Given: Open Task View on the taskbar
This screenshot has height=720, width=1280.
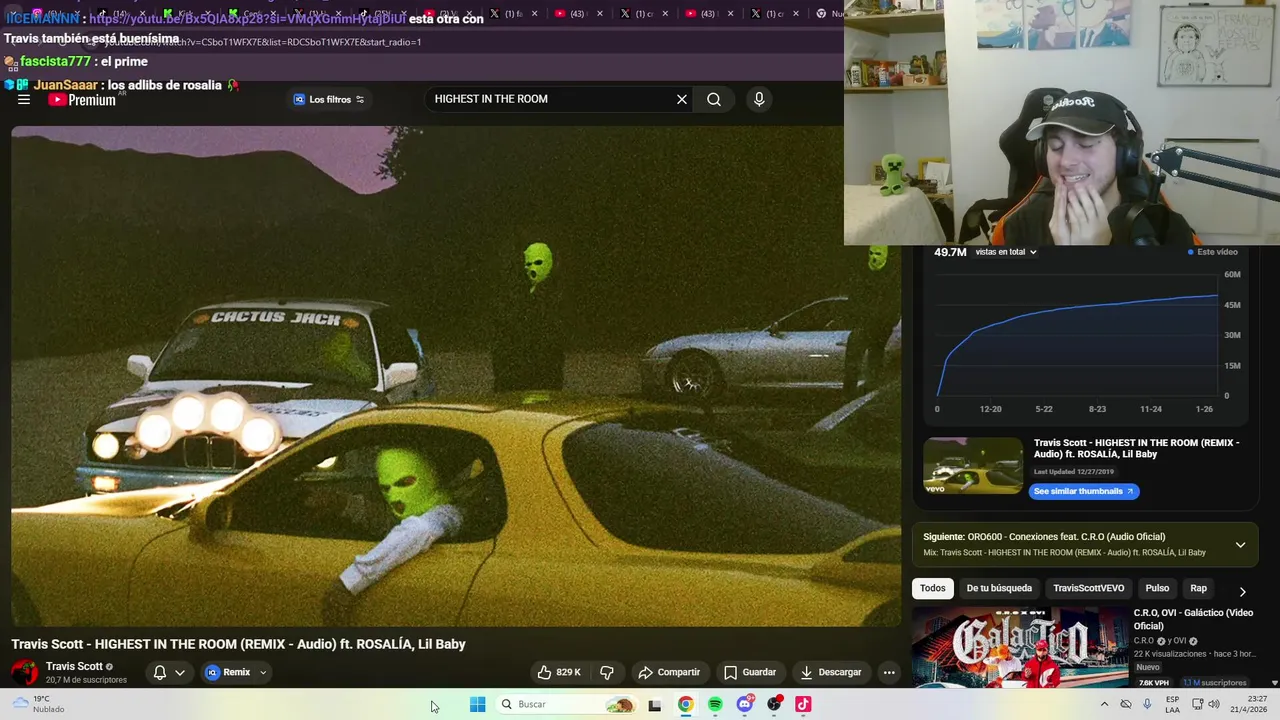Looking at the screenshot, I should 654,705.
